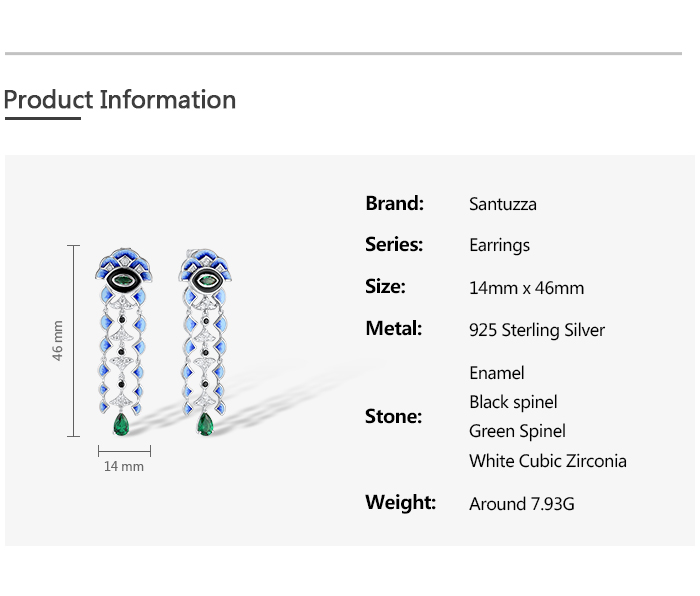Select the Earrings series value
Image resolution: width=700 pixels, height=596 pixels.
[500, 246]
